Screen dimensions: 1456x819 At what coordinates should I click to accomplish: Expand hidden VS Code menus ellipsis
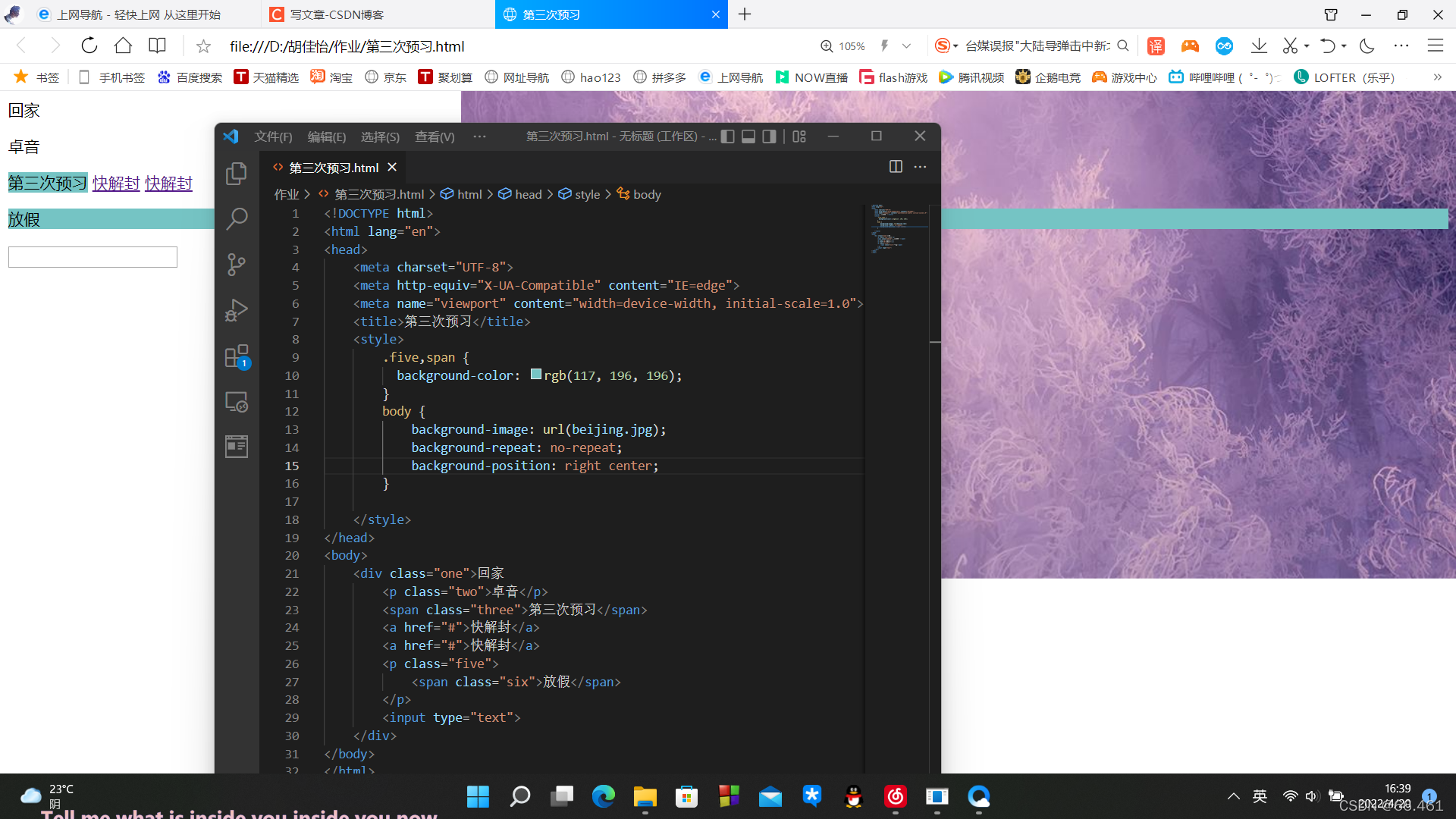coord(479,136)
